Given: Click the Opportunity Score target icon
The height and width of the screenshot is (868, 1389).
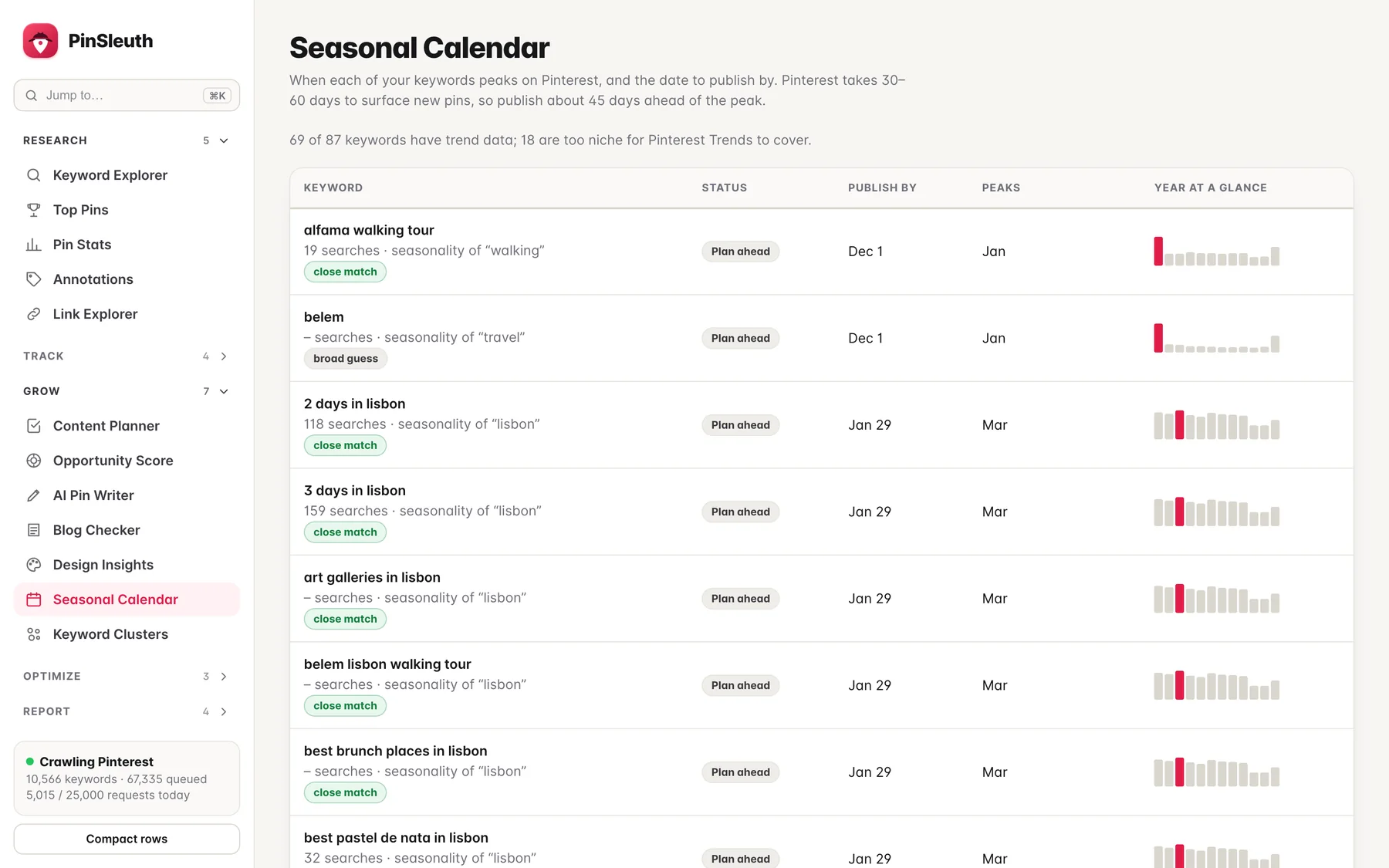Looking at the screenshot, I should click(33, 461).
